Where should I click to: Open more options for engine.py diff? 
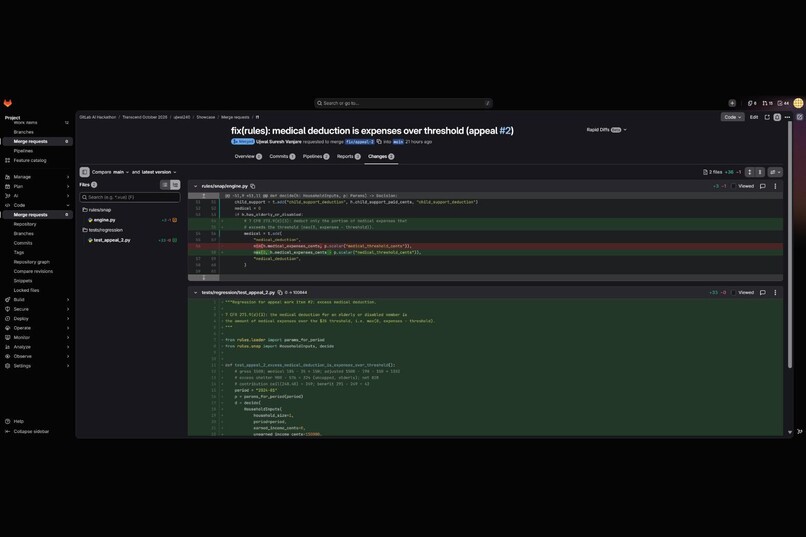775,186
